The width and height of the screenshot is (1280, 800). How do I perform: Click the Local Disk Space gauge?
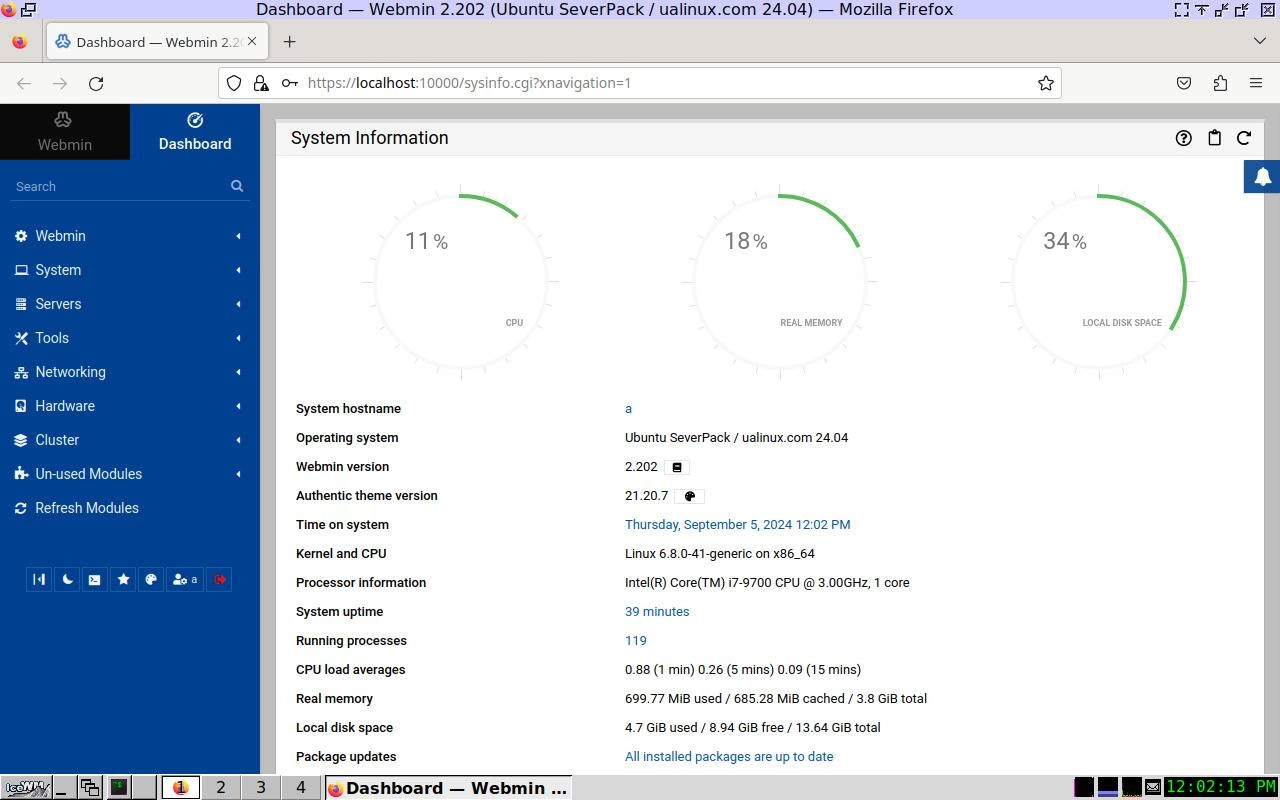point(1099,281)
